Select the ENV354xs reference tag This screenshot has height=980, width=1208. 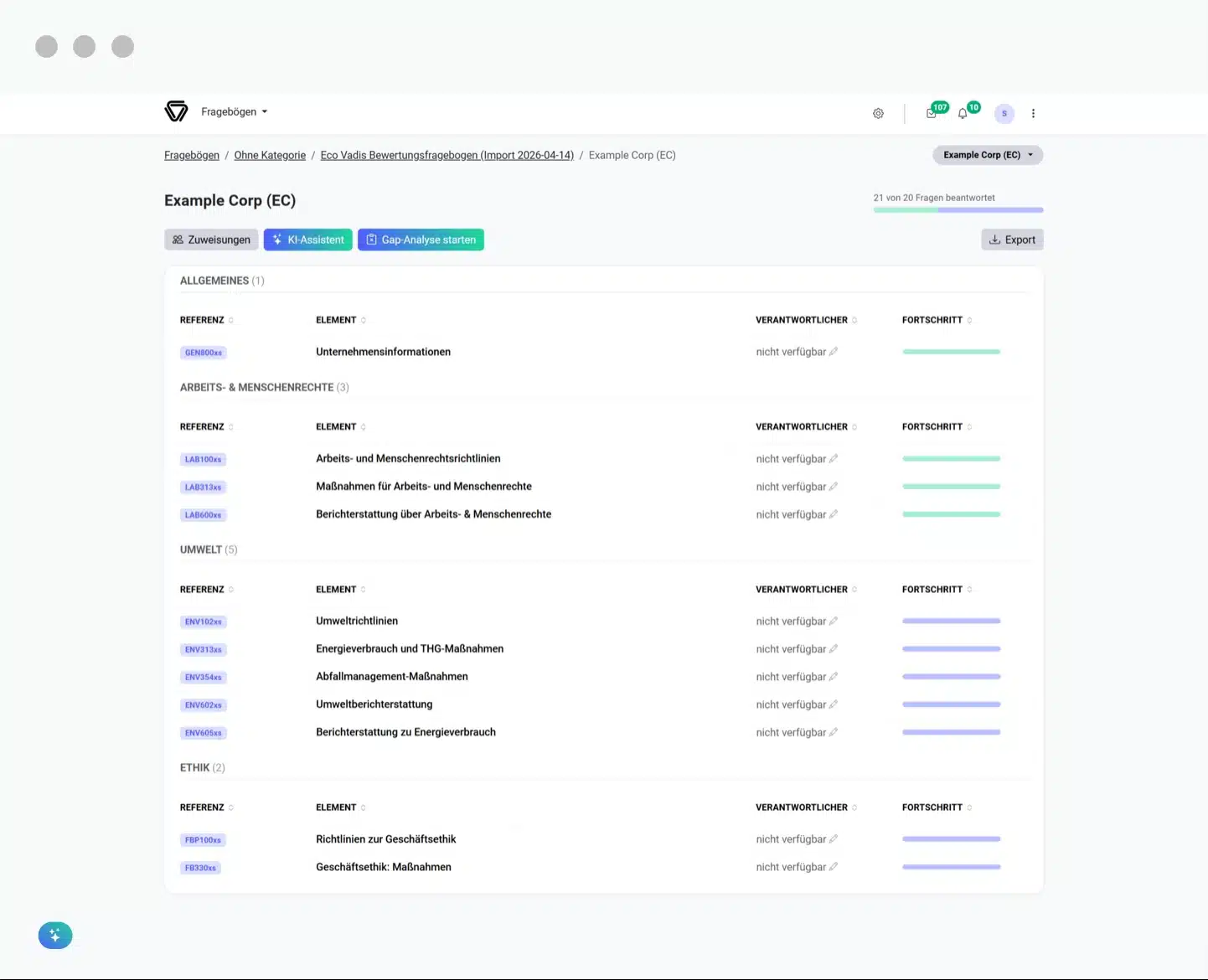pos(204,677)
